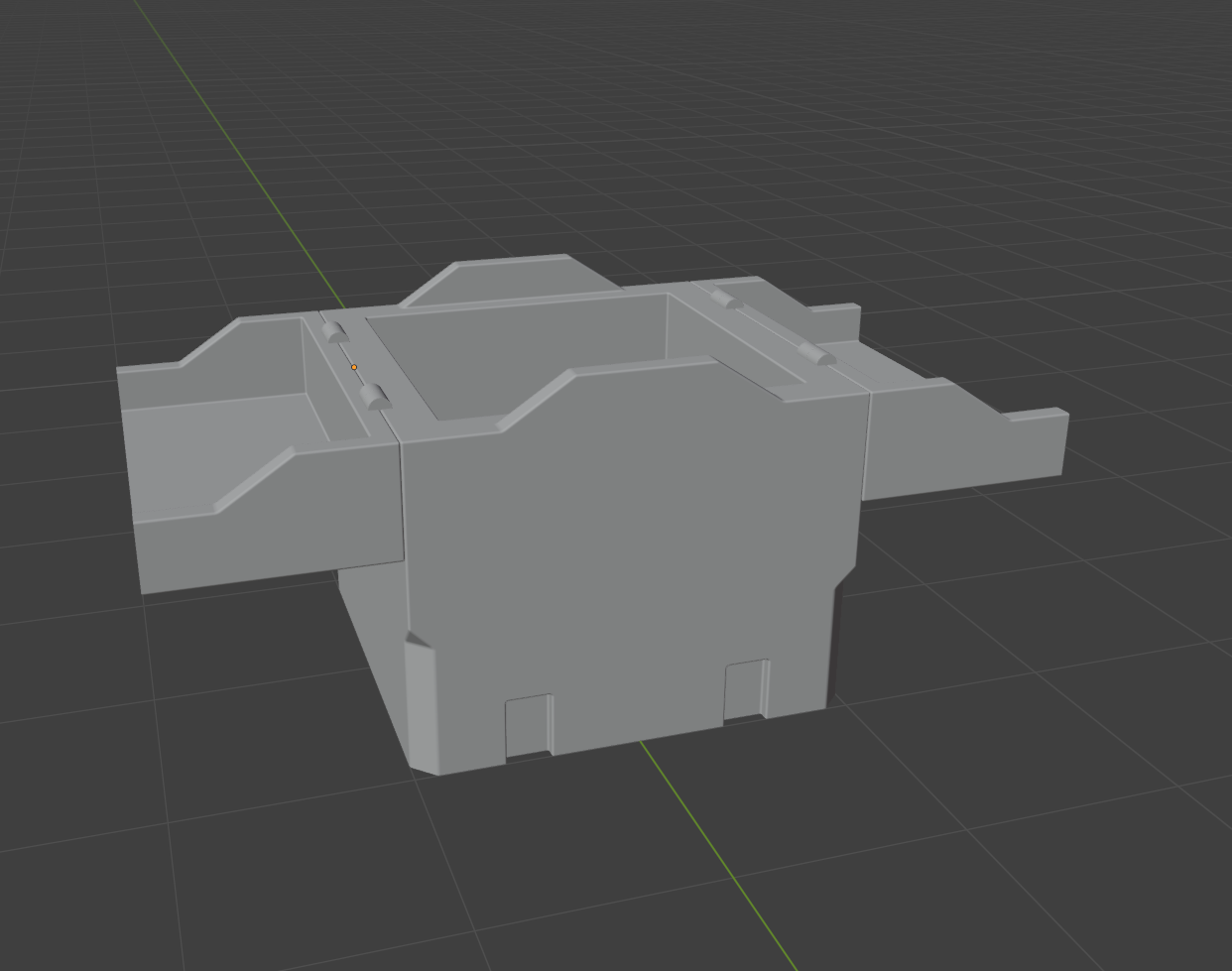
Task: Click the orange origin point on the model
Action: pyautogui.click(x=354, y=367)
